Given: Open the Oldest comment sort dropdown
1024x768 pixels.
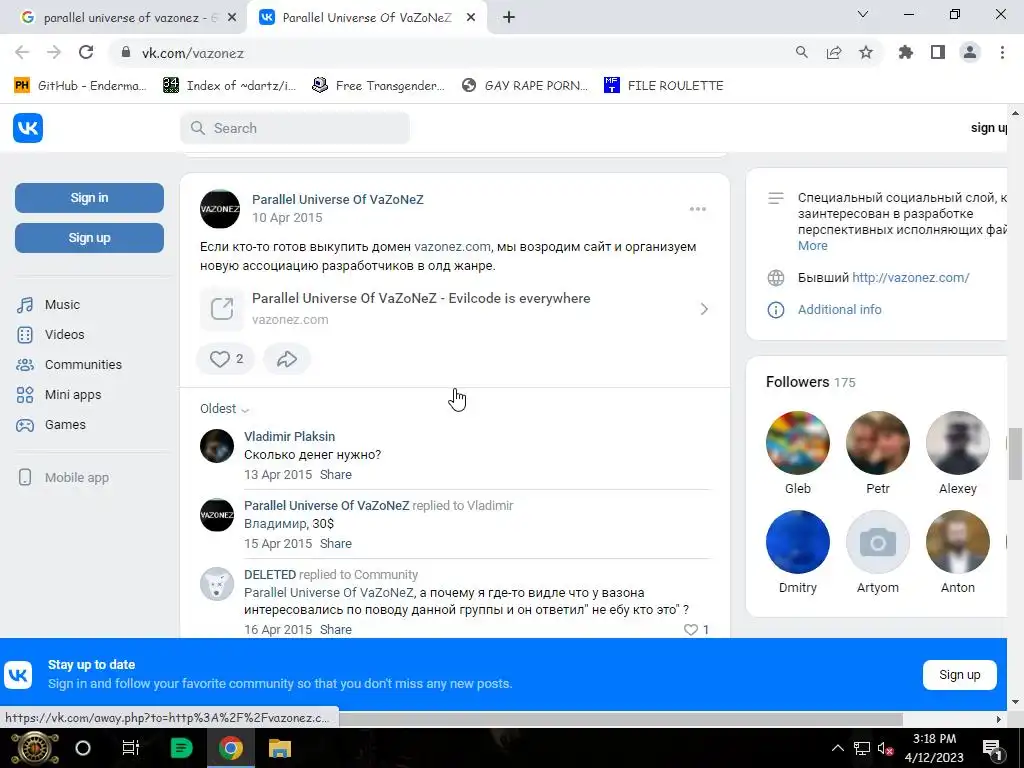Looking at the screenshot, I should (225, 409).
